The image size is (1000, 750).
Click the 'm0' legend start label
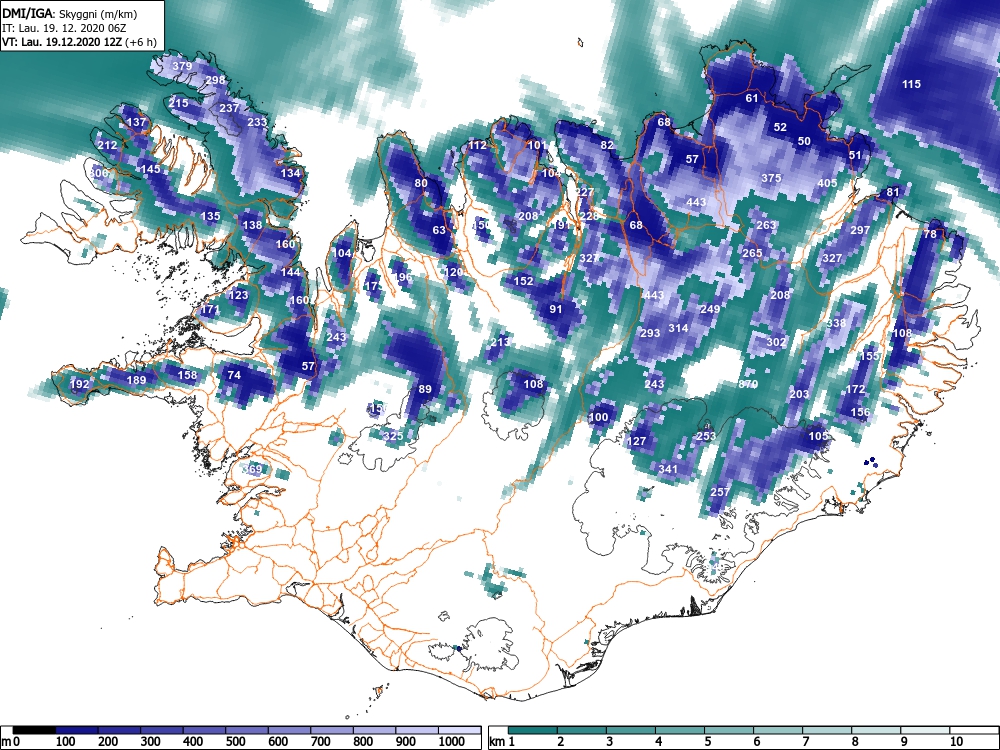pyautogui.click(x=10, y=742)
